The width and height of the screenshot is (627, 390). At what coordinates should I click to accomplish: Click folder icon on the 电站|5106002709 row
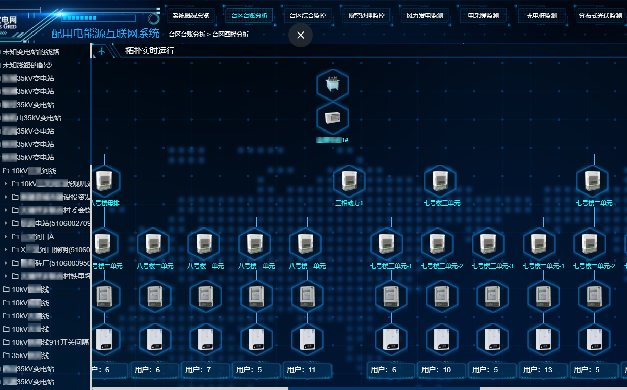pyautogui.click(x=15, y=223)
